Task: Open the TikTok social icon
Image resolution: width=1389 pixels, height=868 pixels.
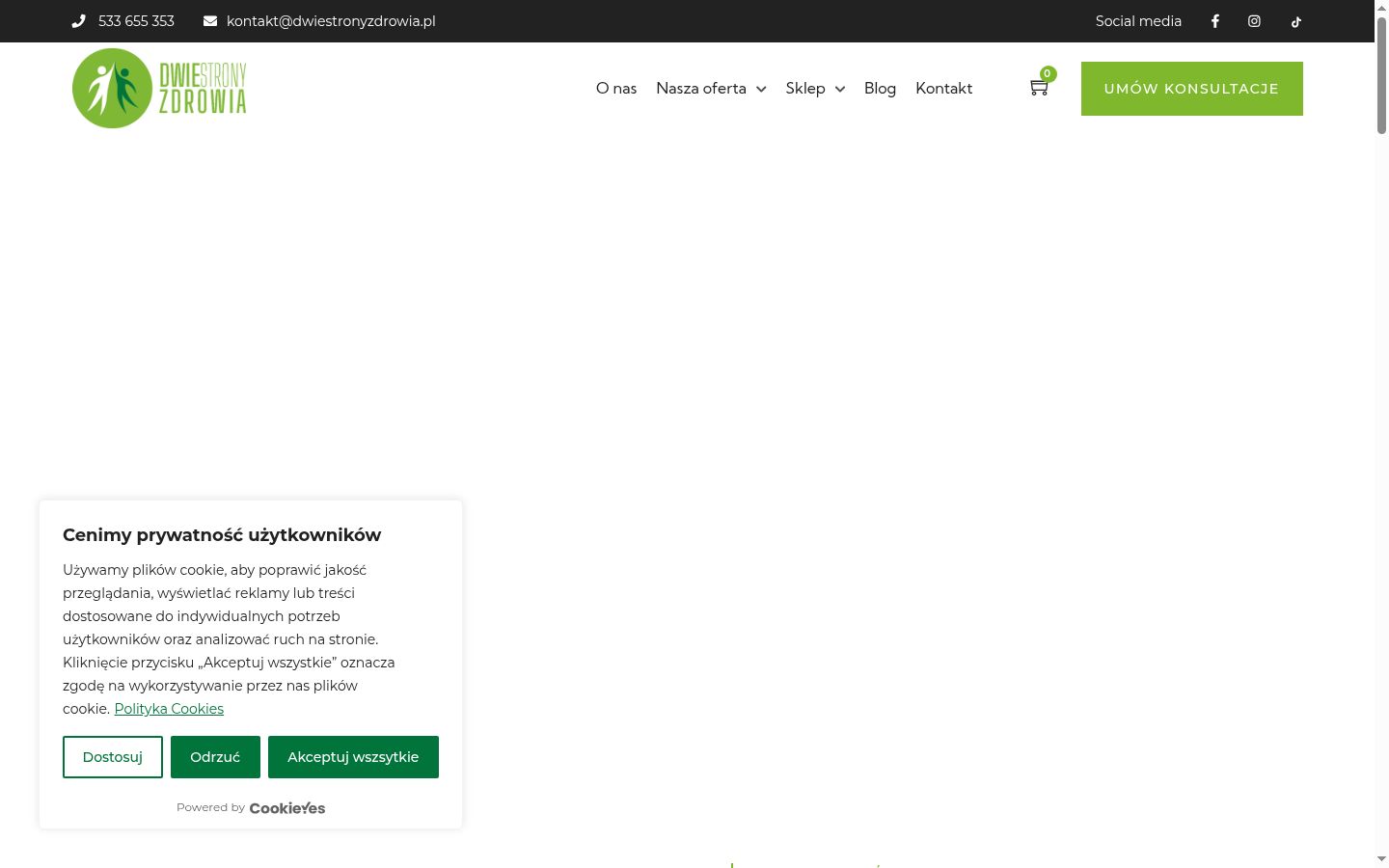Action: tap(1296, 21)
